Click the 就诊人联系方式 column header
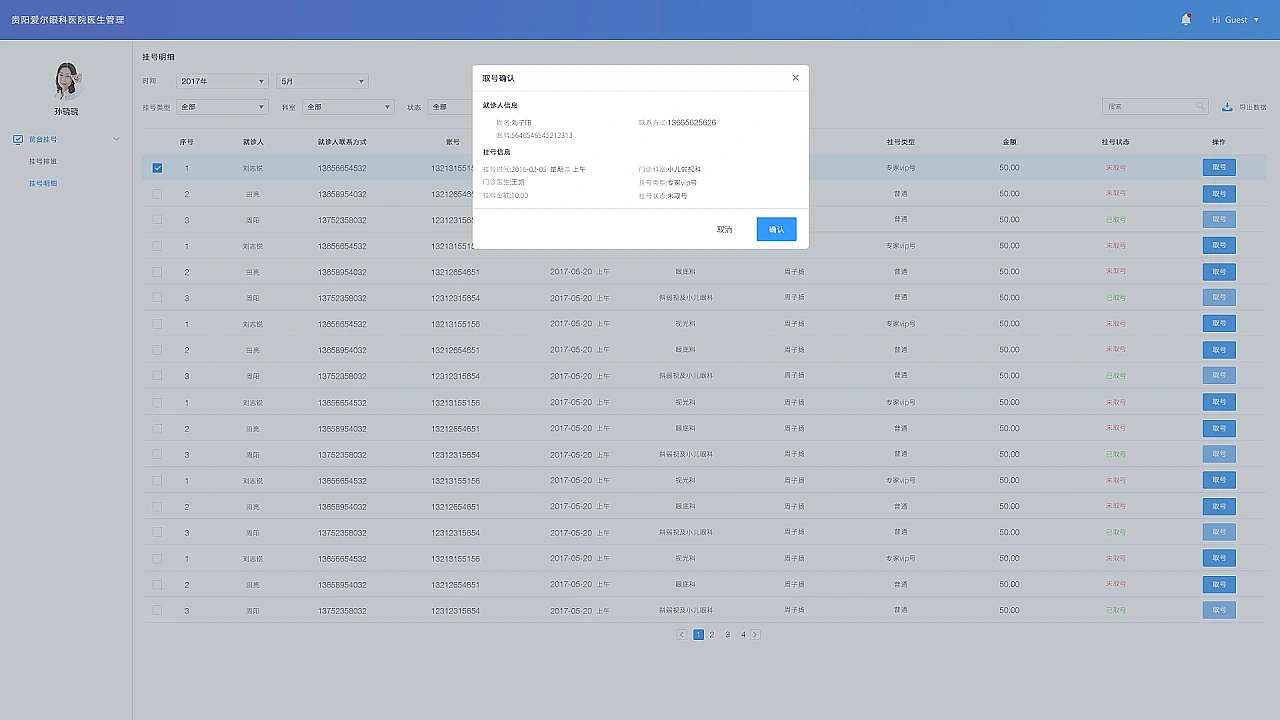 [342, 142]
